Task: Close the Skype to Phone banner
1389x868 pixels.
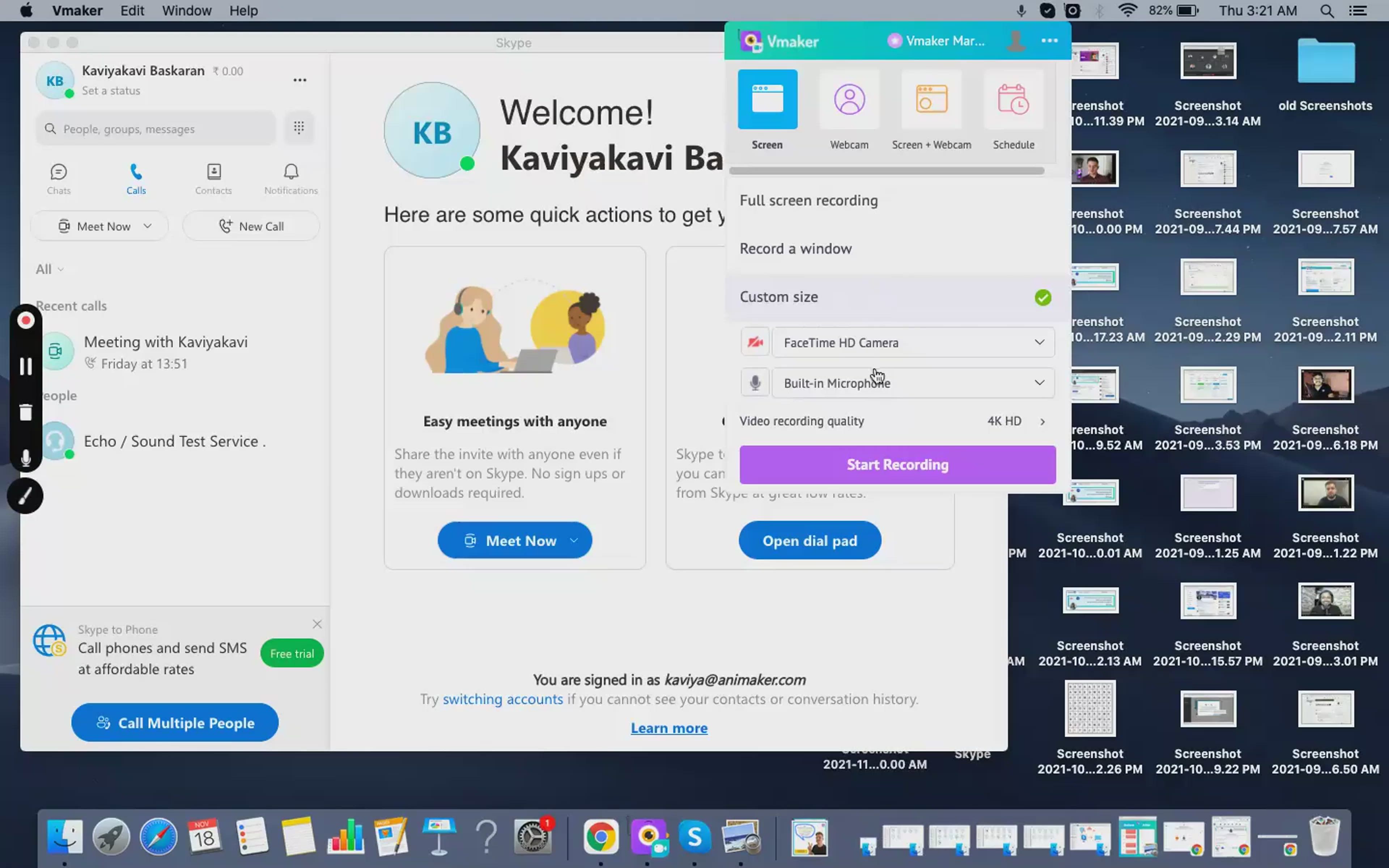Action: (317, 624)
